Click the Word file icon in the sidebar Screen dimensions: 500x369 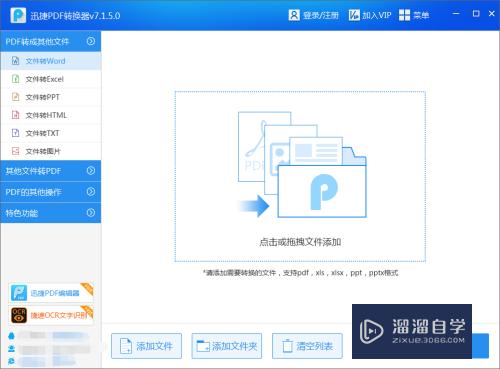15,61
